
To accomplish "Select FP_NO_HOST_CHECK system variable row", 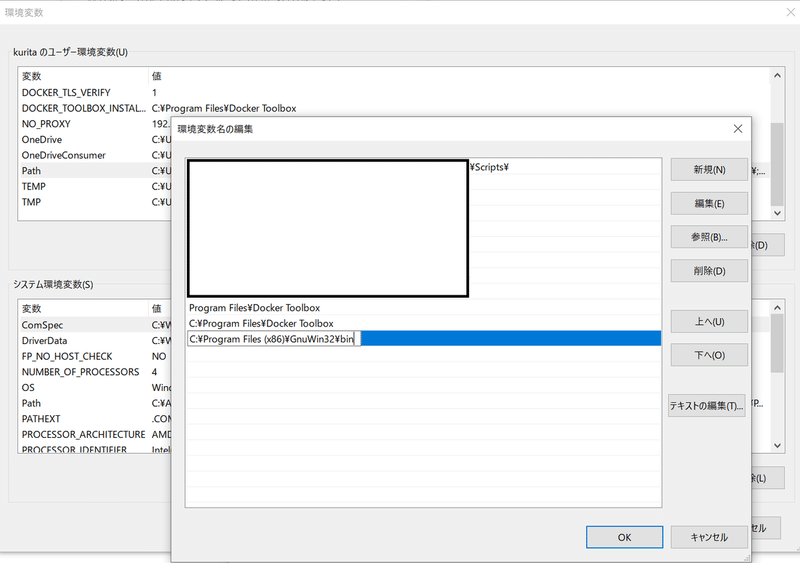I will pos(96,356).
